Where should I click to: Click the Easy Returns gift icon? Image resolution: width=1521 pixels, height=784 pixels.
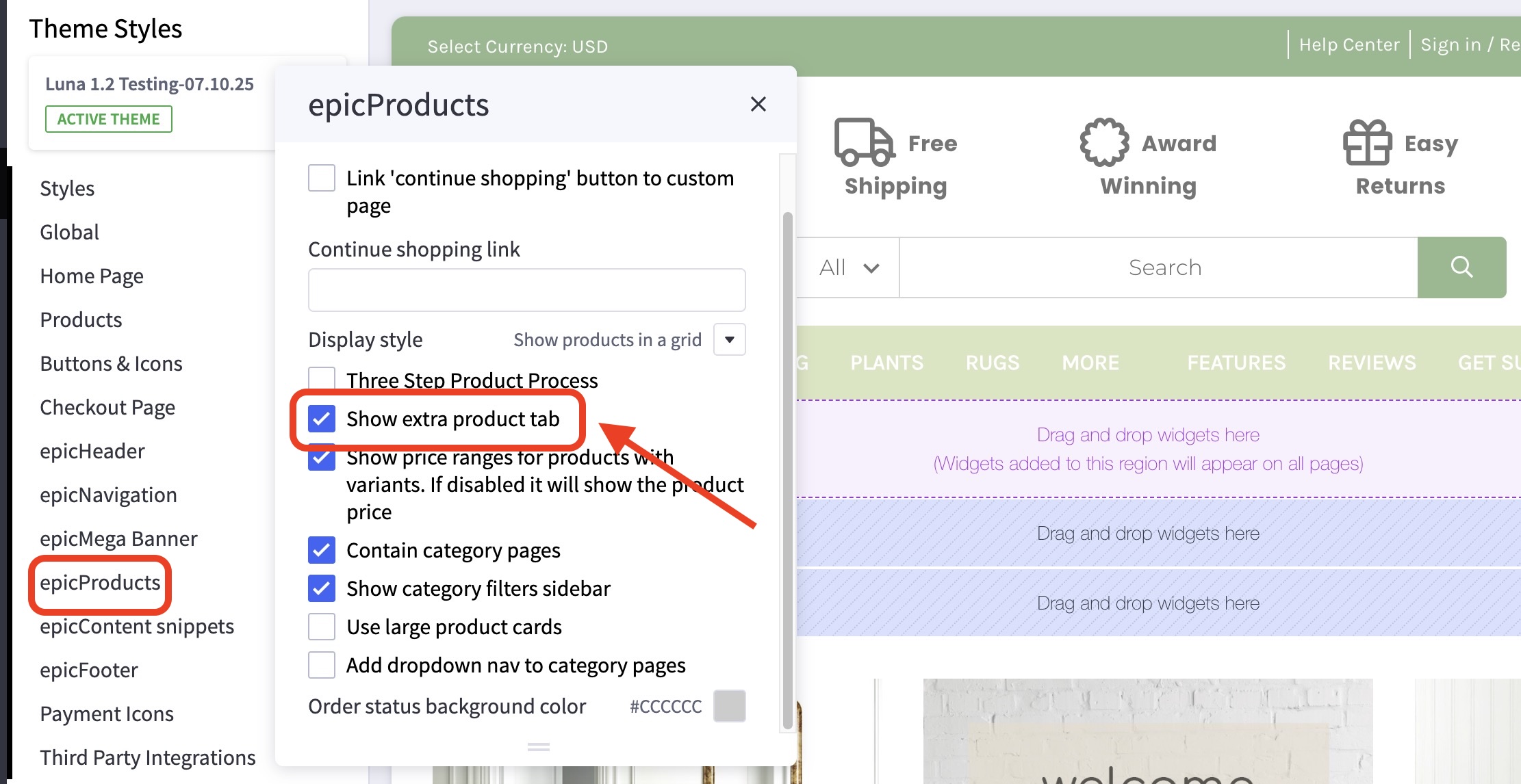point(1368,142)
